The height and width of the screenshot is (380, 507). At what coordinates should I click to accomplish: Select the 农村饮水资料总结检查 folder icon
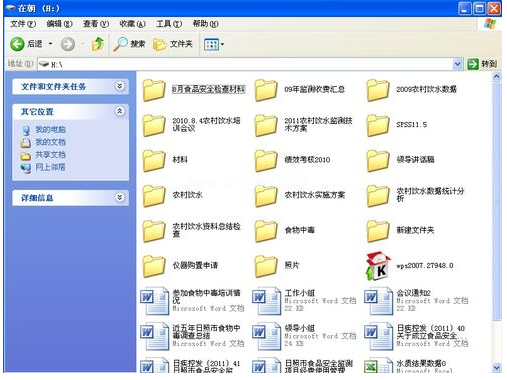click(154, 231)
